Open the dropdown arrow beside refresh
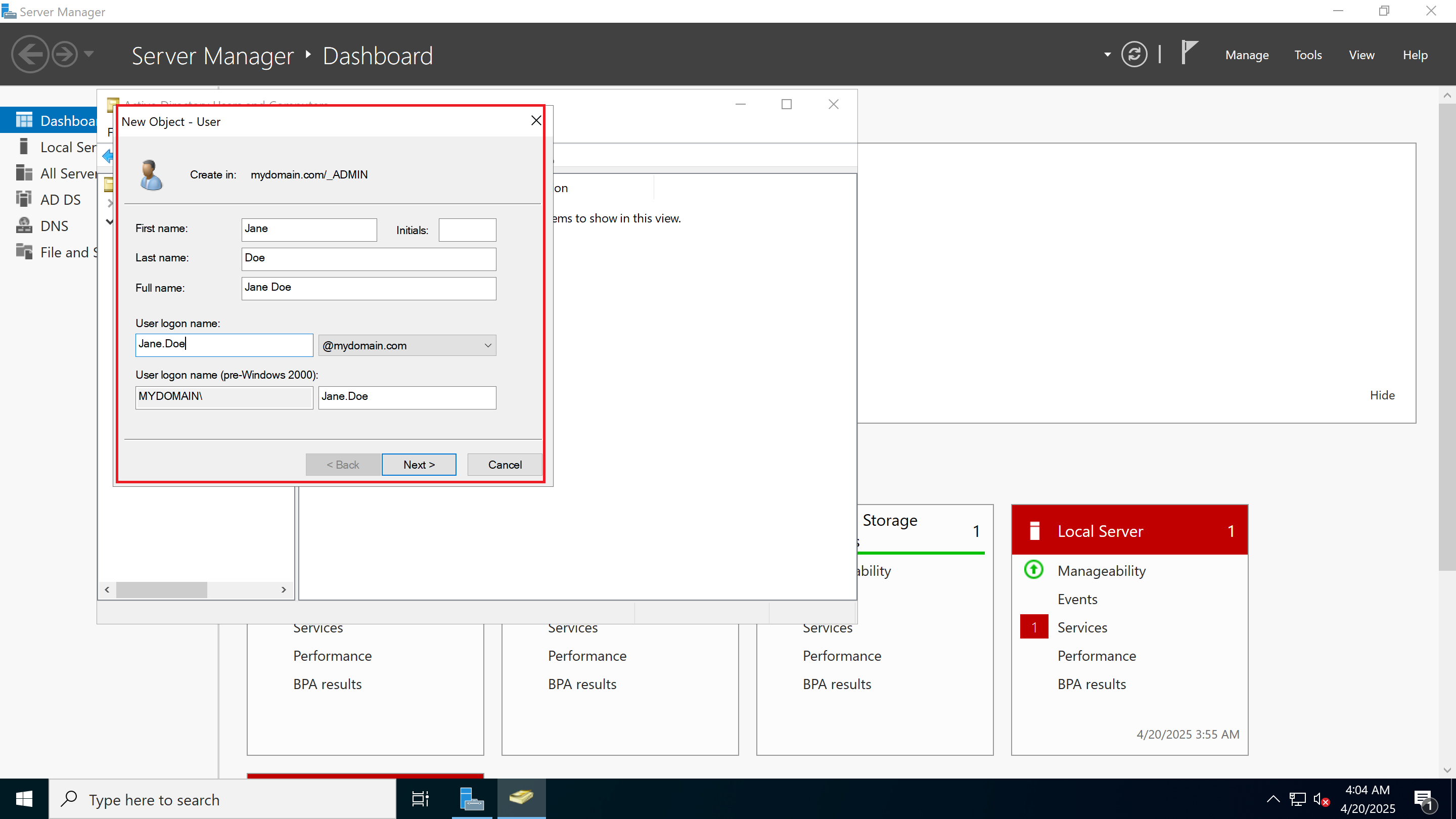This screenshot has height=819, width=1456. pyautogui.click(x=1107, y=55)
